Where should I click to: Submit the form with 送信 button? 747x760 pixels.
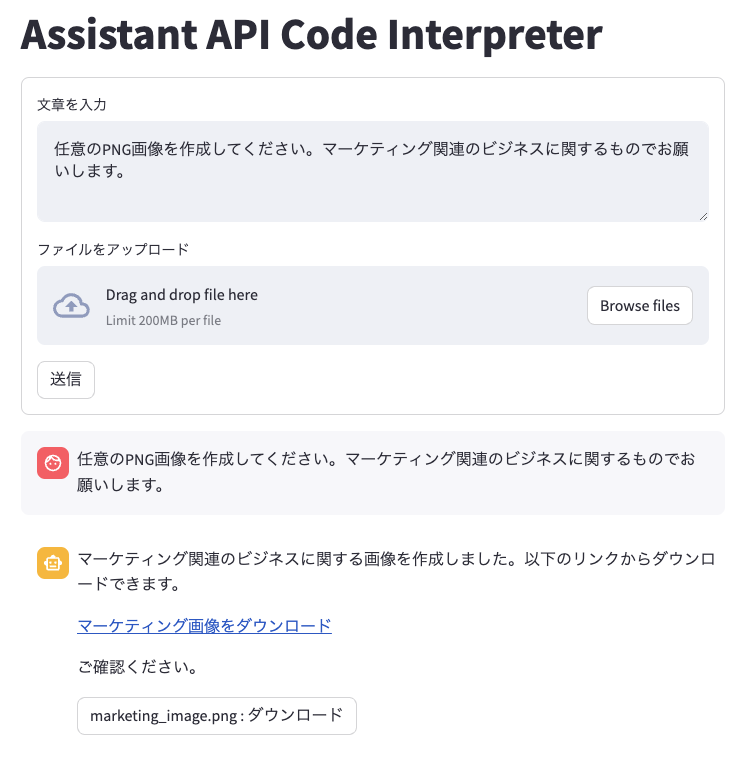66,380
